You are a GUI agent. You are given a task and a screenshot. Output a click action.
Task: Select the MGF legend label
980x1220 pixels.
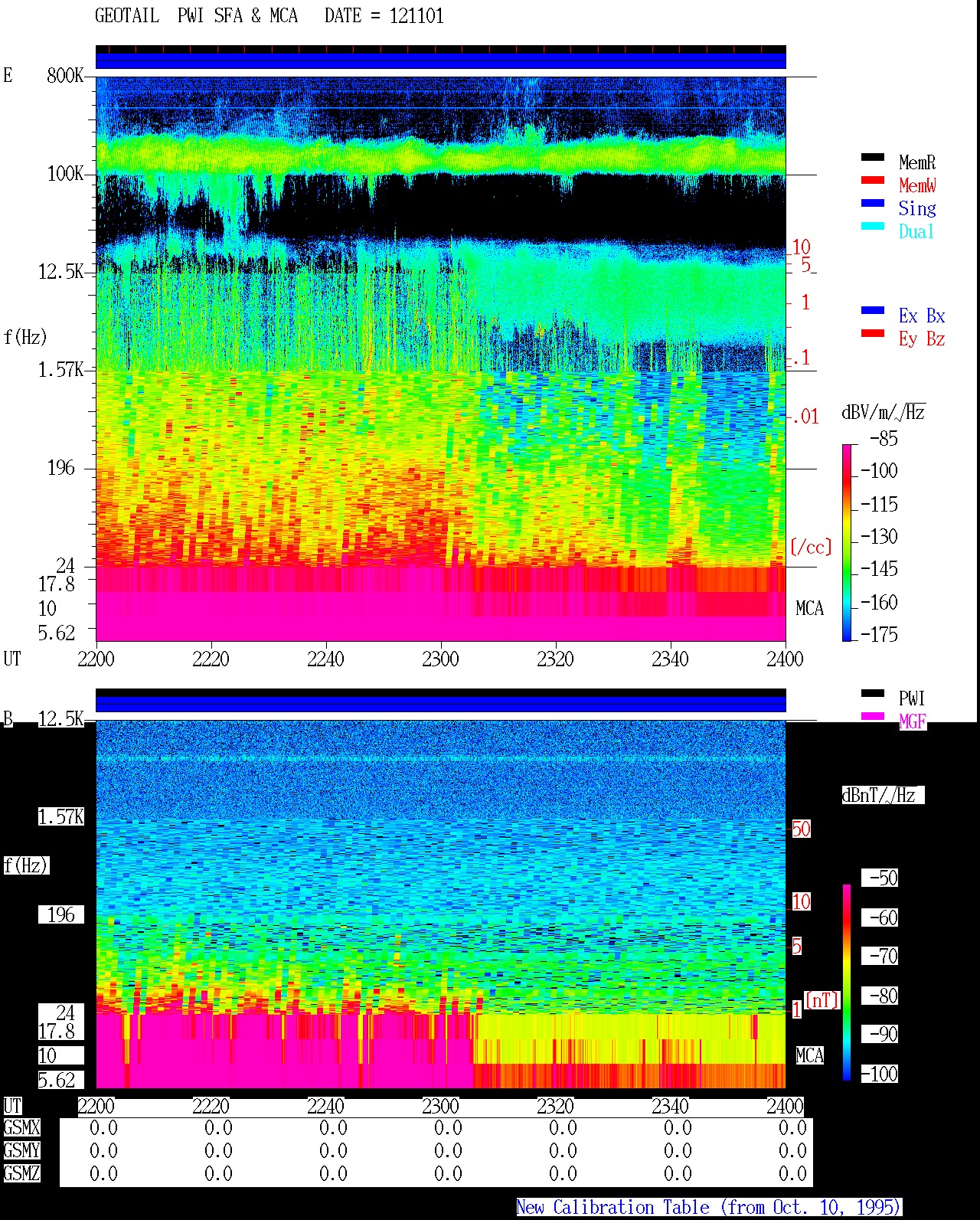click(x=913, y=721)
